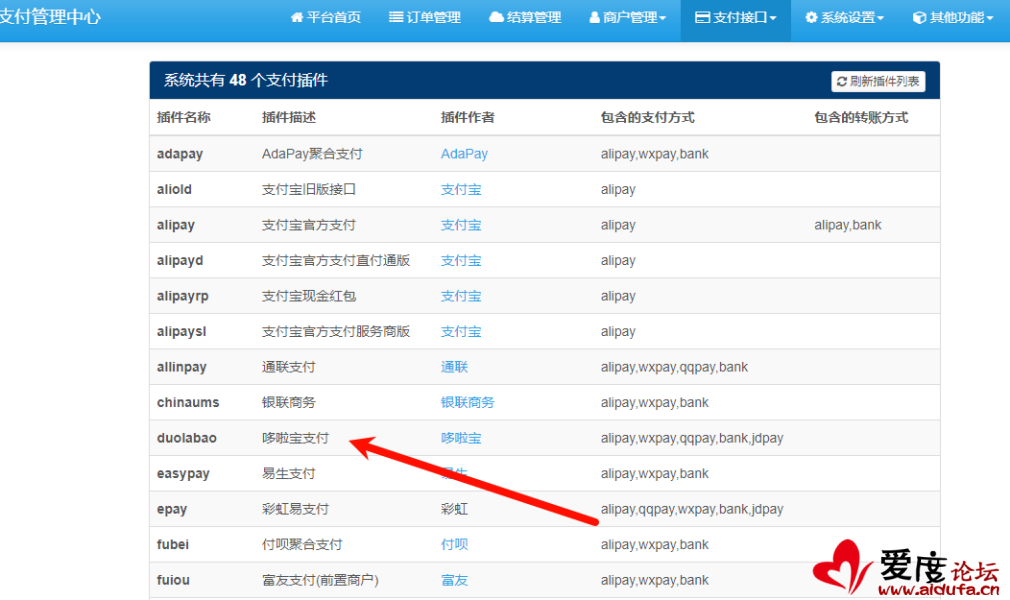Click the 支付宝官方支付直付通版 description
This screenshot has width=1010, height=600.
coord(336,260)
